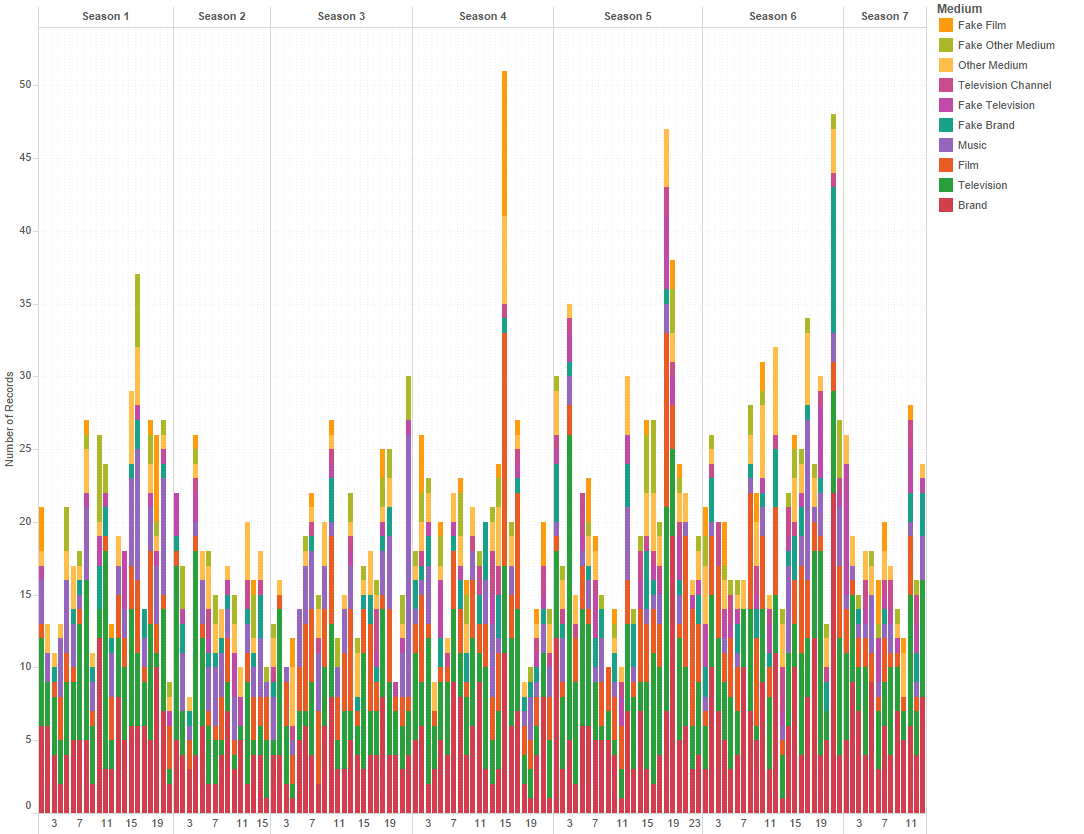Select the Season 6 column header
This screenshot has height=834, width=1084.
(x=773, y=17)
